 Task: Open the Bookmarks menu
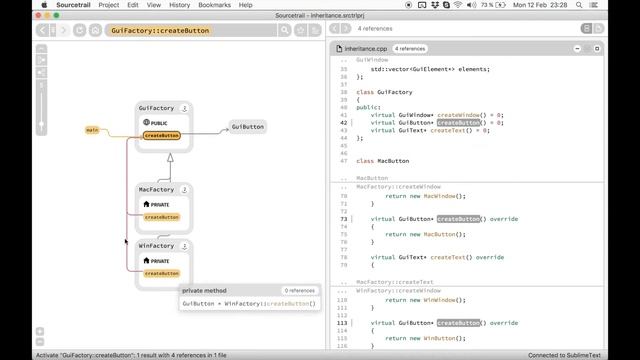(214, 5)
